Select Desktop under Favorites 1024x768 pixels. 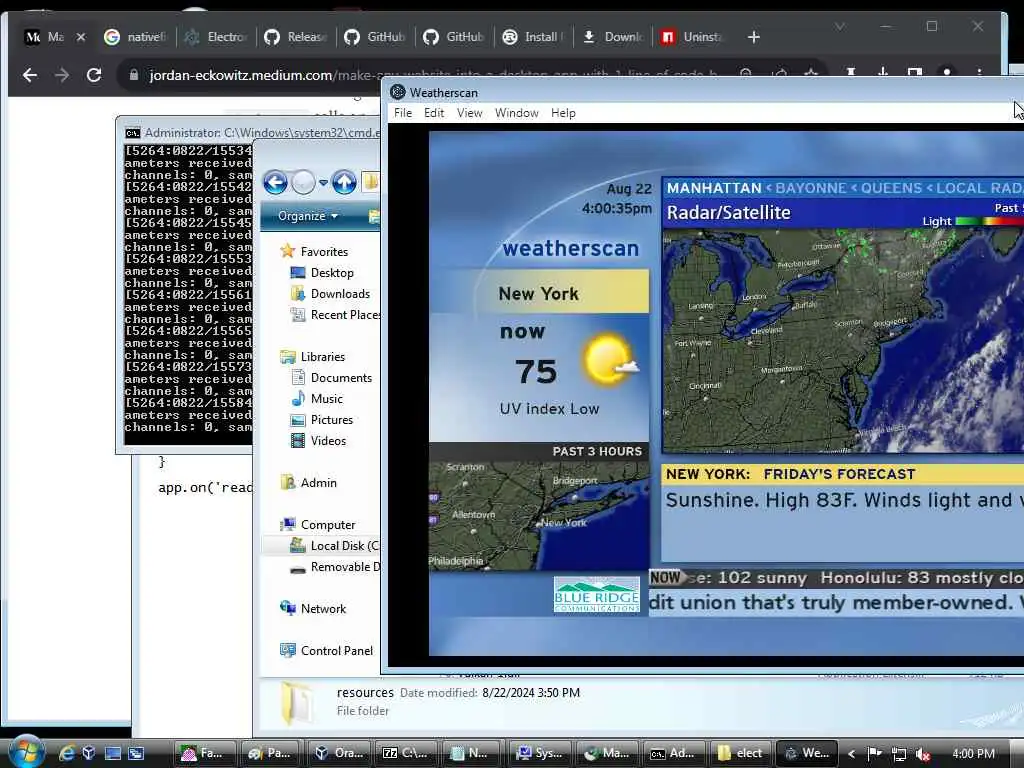pos(321,272)
